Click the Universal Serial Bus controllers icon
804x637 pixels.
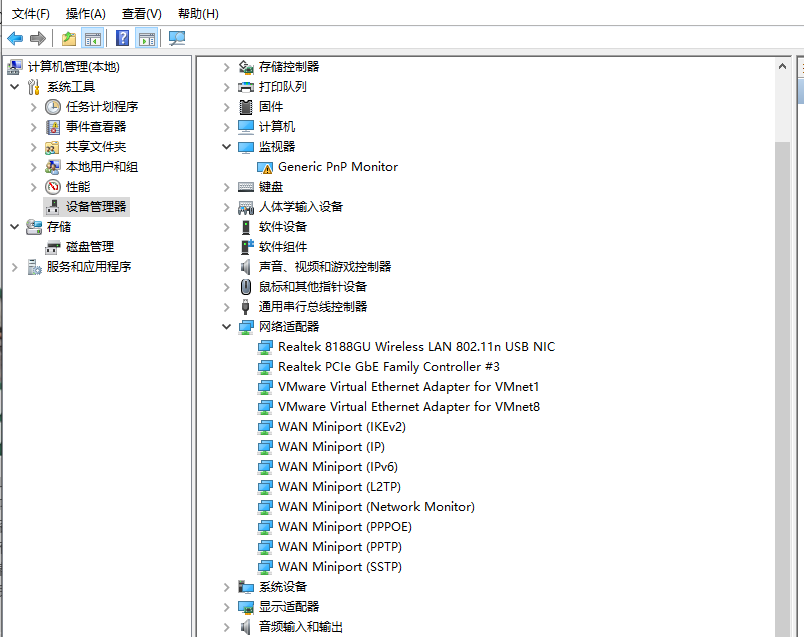coord(246,307)
